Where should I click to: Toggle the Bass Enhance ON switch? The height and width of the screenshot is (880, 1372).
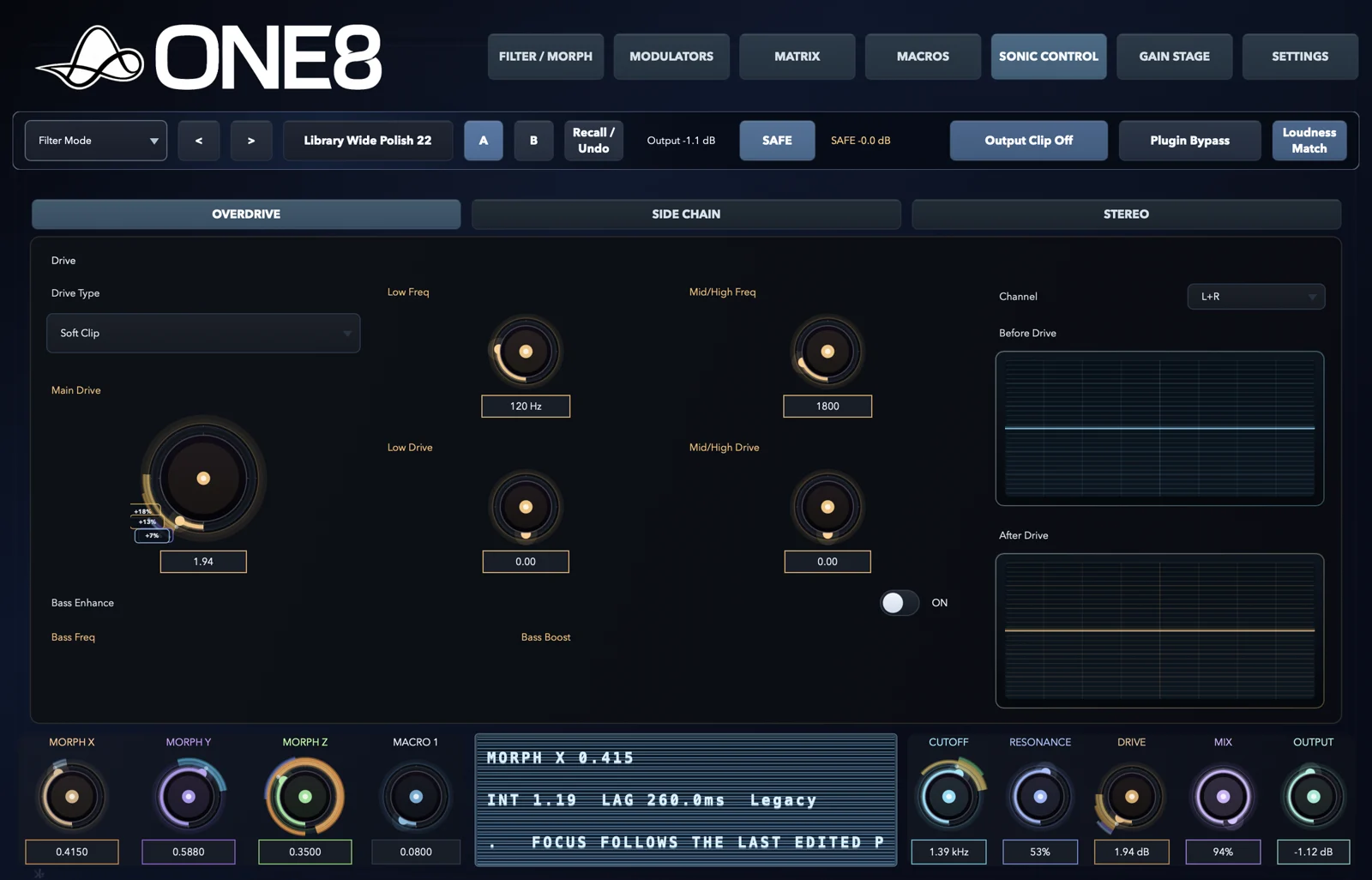(x=900, y=603)
